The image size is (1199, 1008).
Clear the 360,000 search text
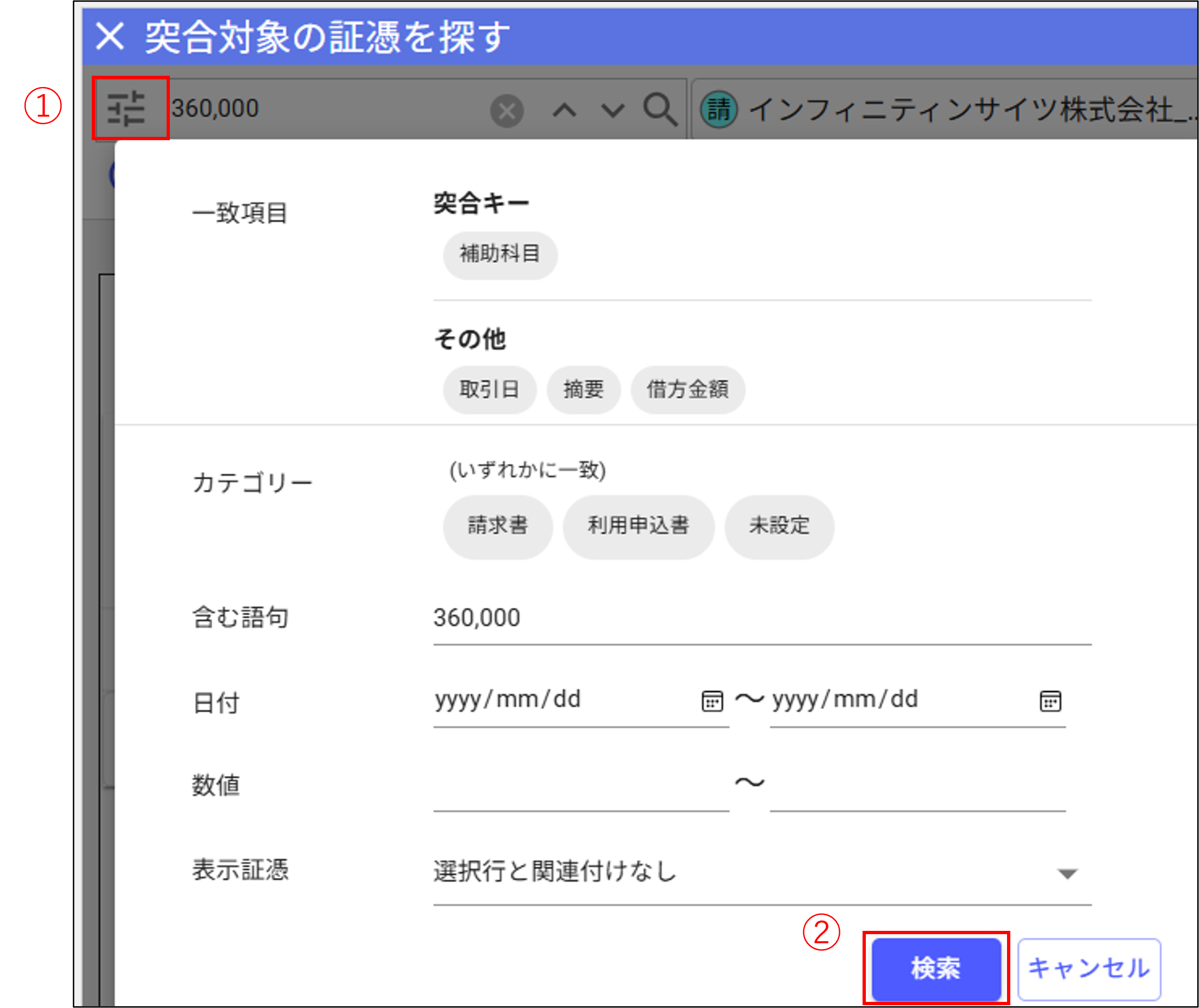[x=507, y=111]
